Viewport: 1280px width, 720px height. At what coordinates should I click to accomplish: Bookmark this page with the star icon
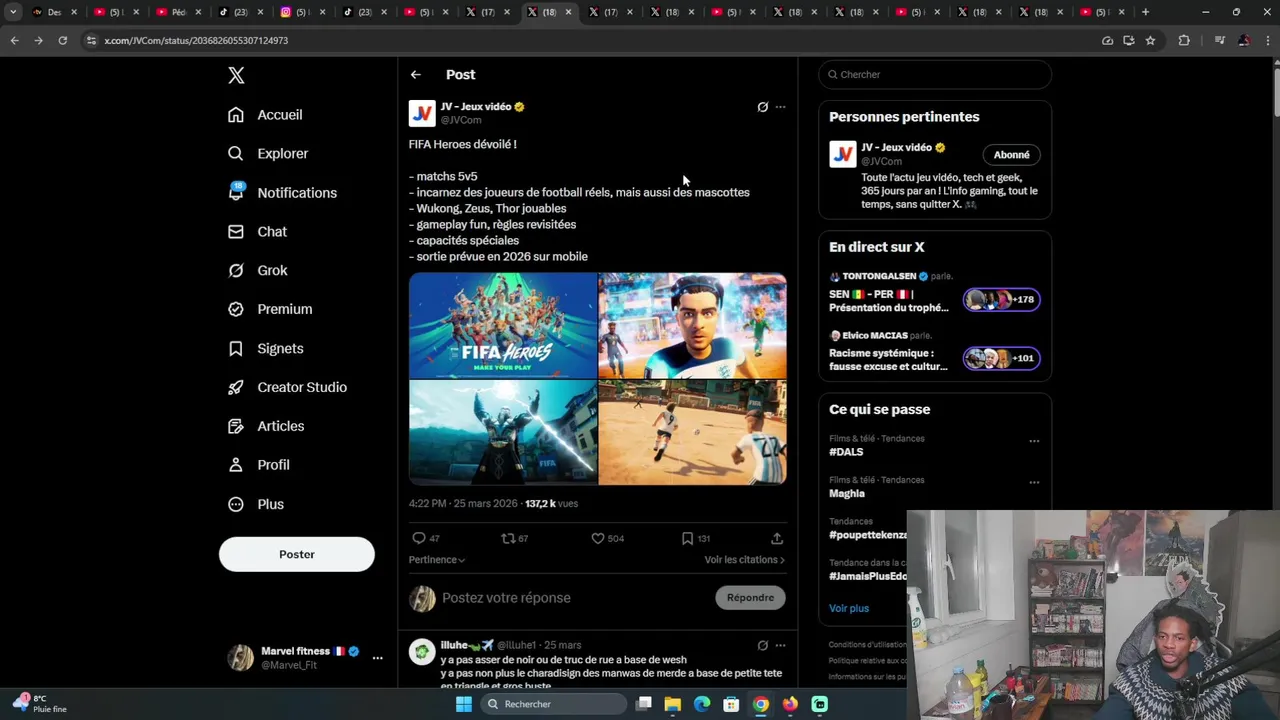click(1150, 40)
